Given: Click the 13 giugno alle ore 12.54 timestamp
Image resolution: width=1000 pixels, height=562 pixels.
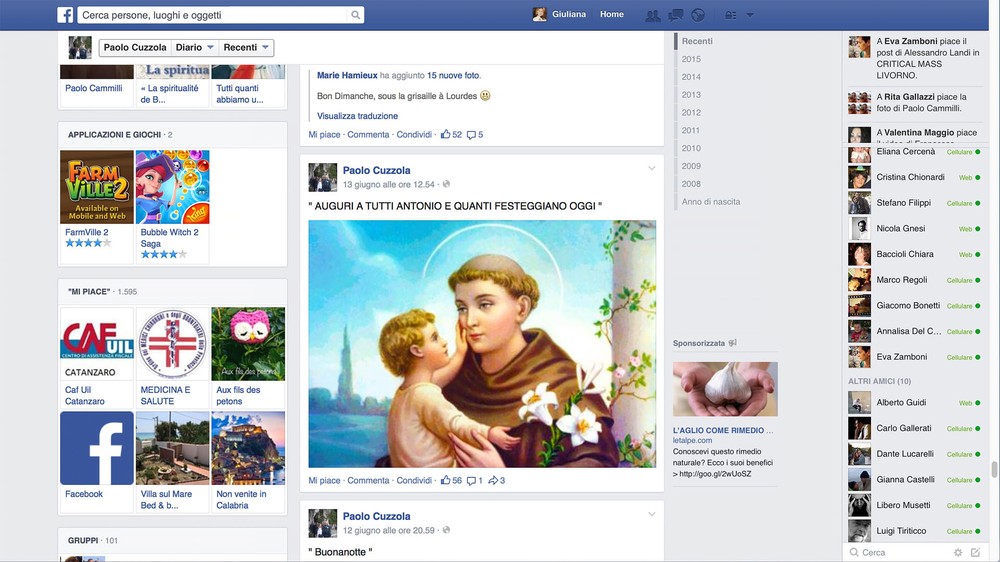Looking at the screenshot, I should pyautogui.click(x=388, y=184).
